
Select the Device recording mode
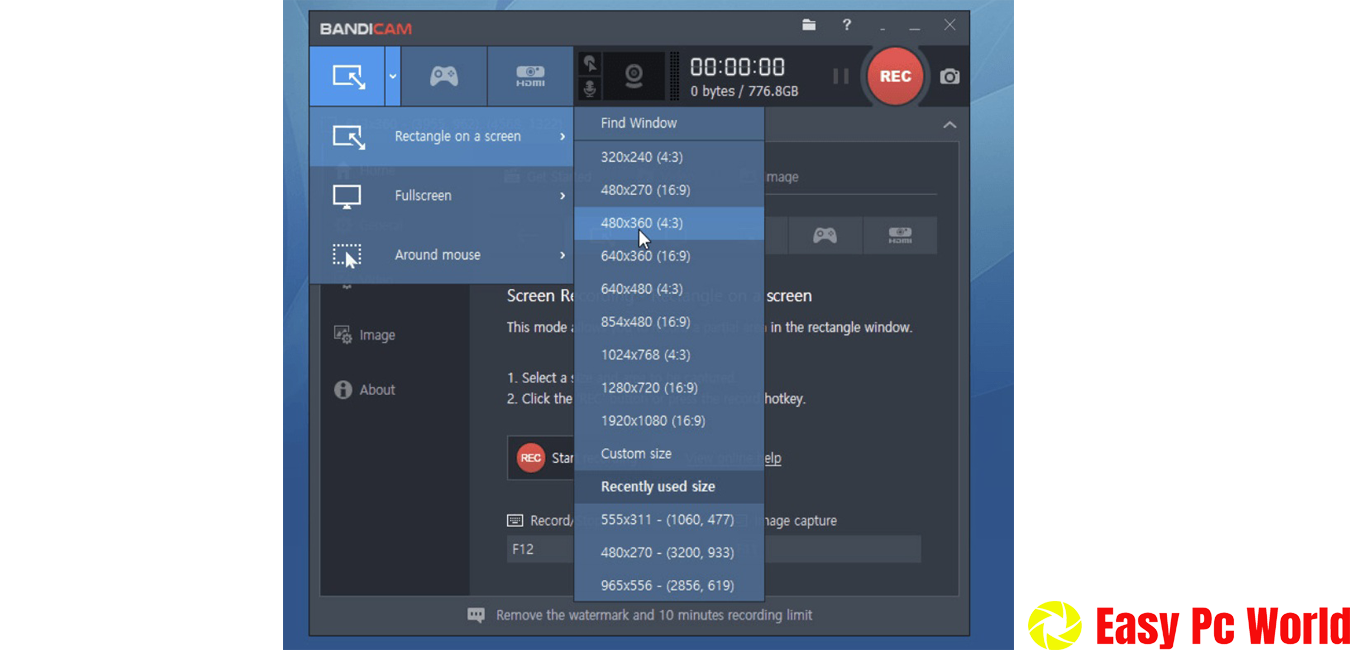tap(529, 76)
